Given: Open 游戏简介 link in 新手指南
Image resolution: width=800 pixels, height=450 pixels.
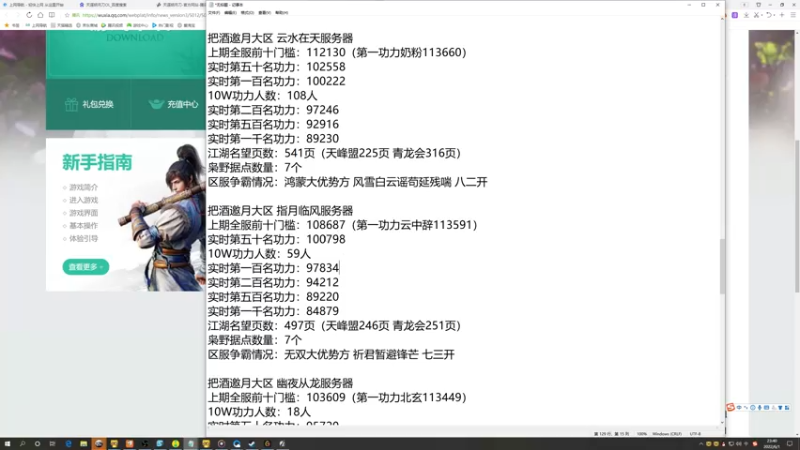Looking at the screenshot, I should (83, 187).
